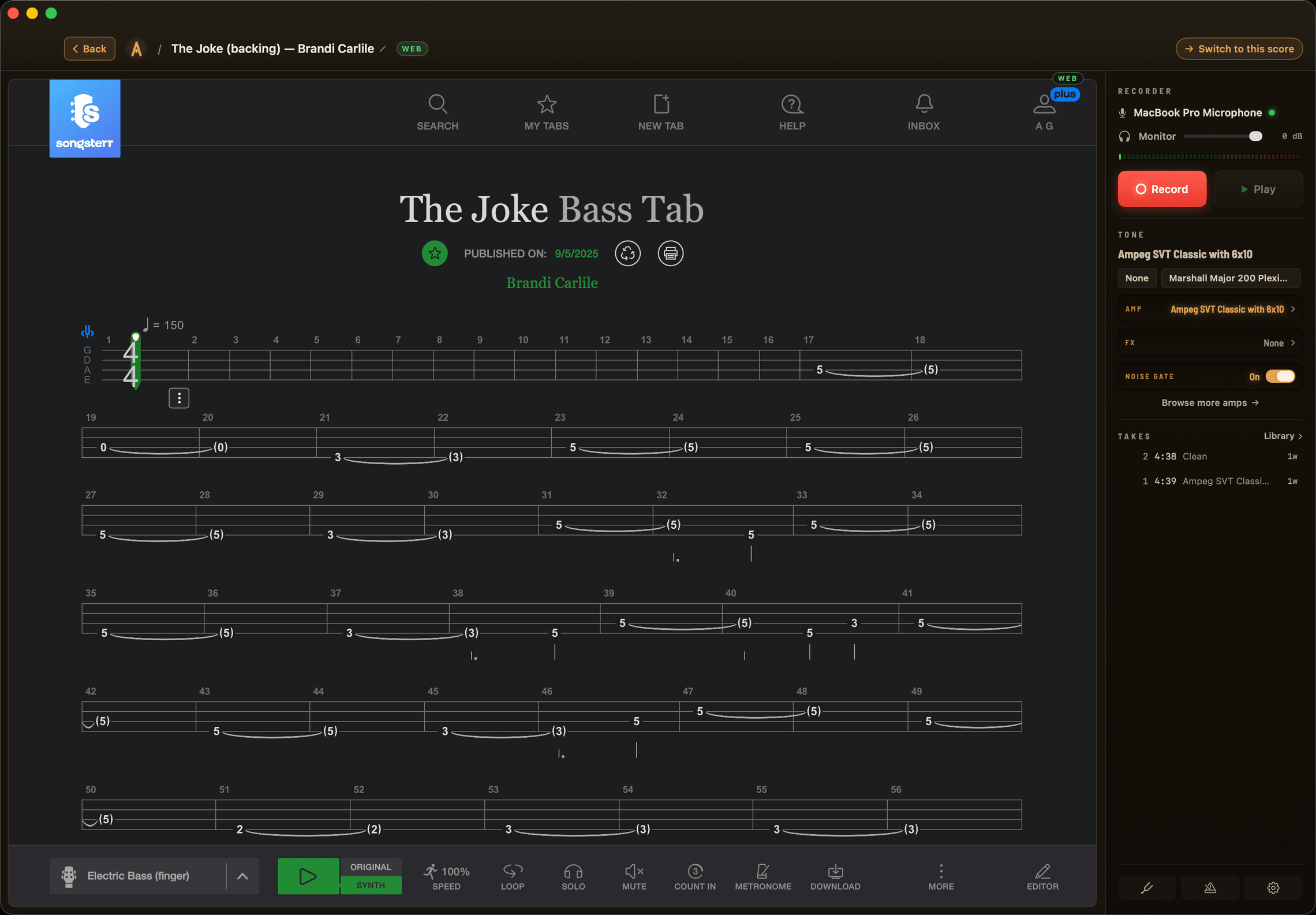Open the Songsterr logo home link
The width and height of the screenshot is (1316, 915).
click(x=85, y=118)
